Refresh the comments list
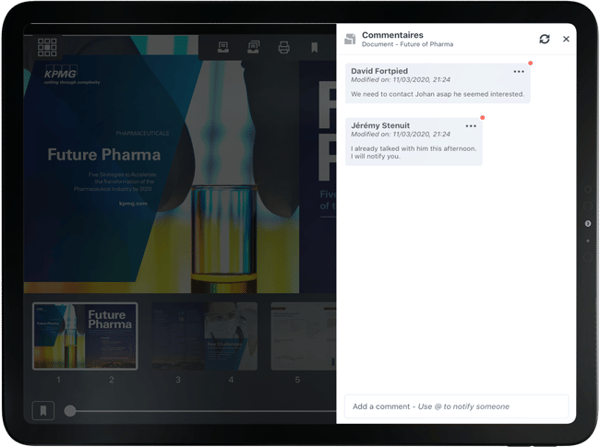 544,39
